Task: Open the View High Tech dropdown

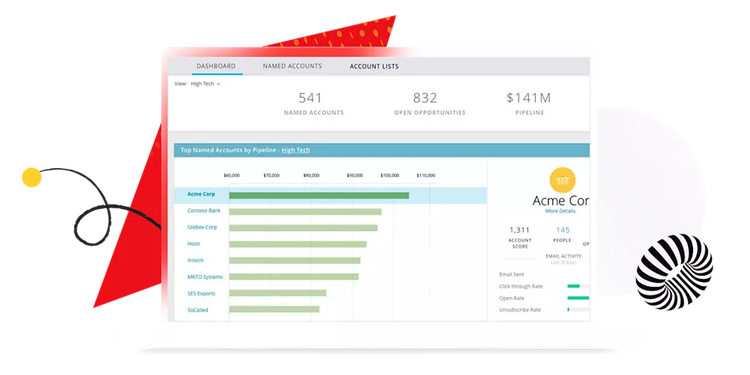Action: click(205, 84)
